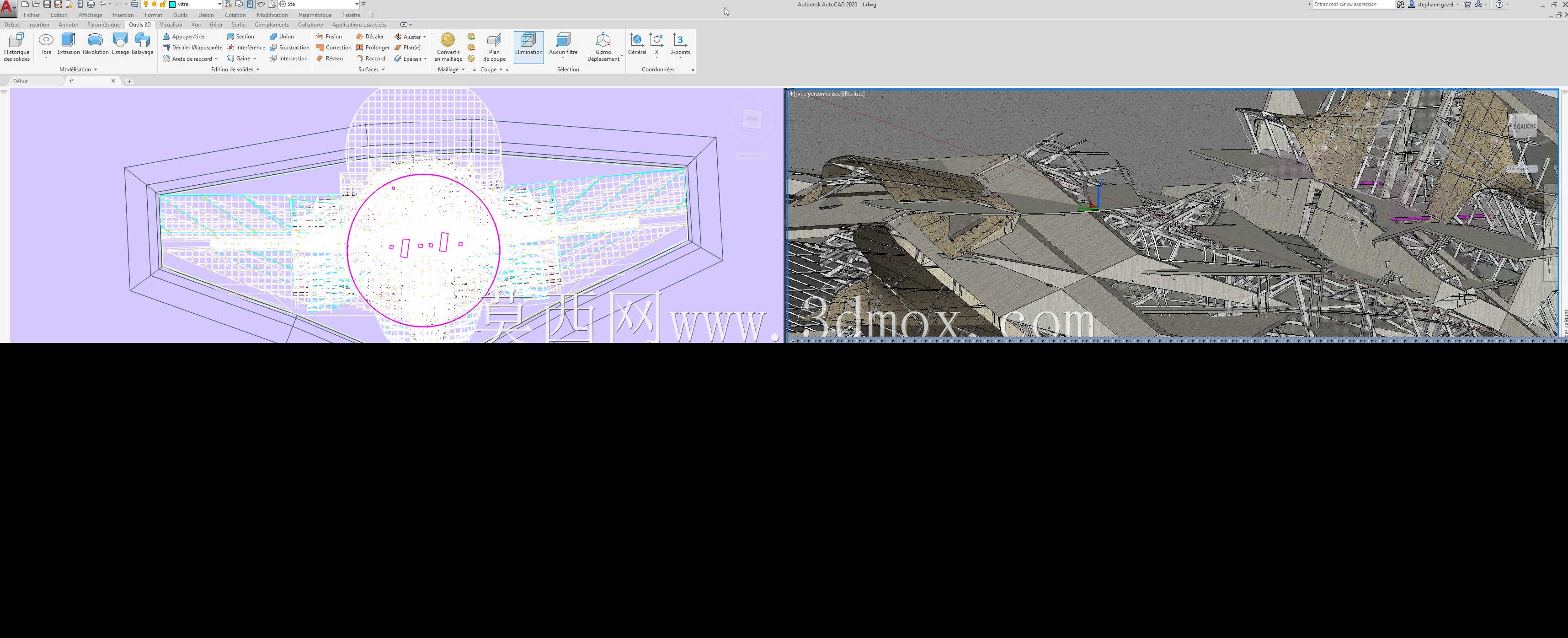This screenshot has height=638, width=1568.
Task: Click the Plot printer icon
Action: [91, 4]
